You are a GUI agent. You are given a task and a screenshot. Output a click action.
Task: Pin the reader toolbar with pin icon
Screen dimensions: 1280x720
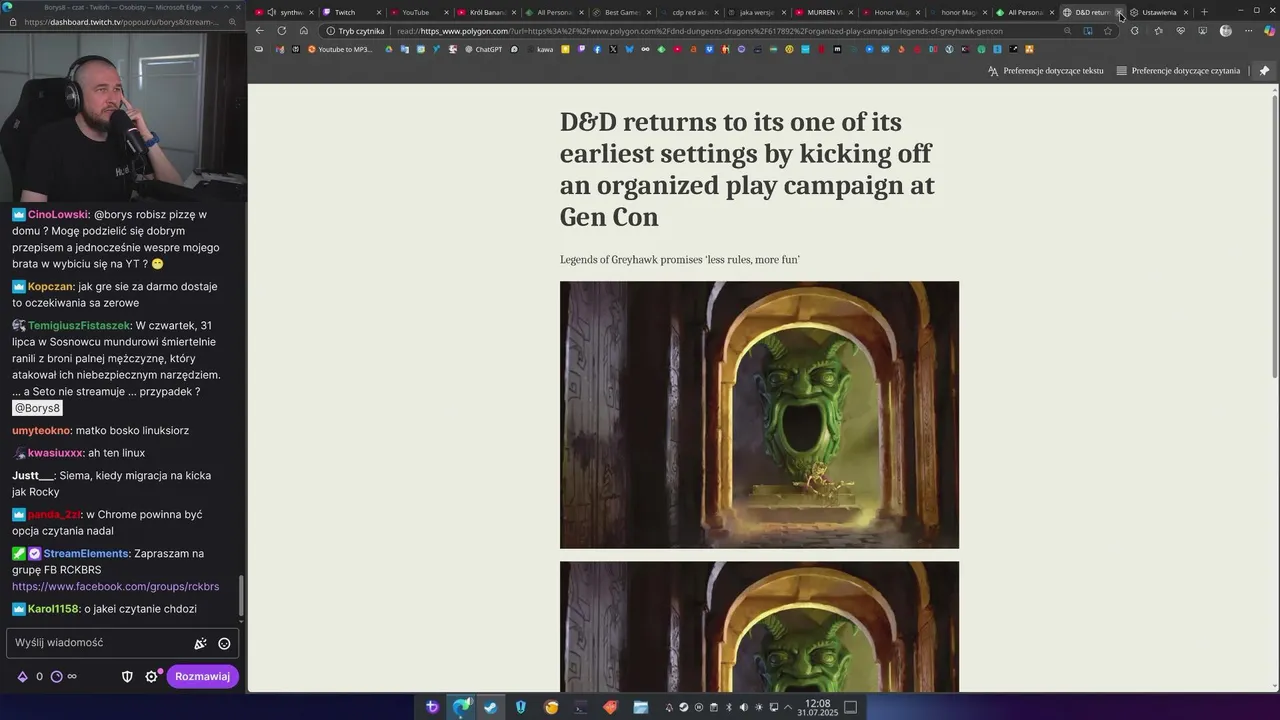coord(1264,71)
